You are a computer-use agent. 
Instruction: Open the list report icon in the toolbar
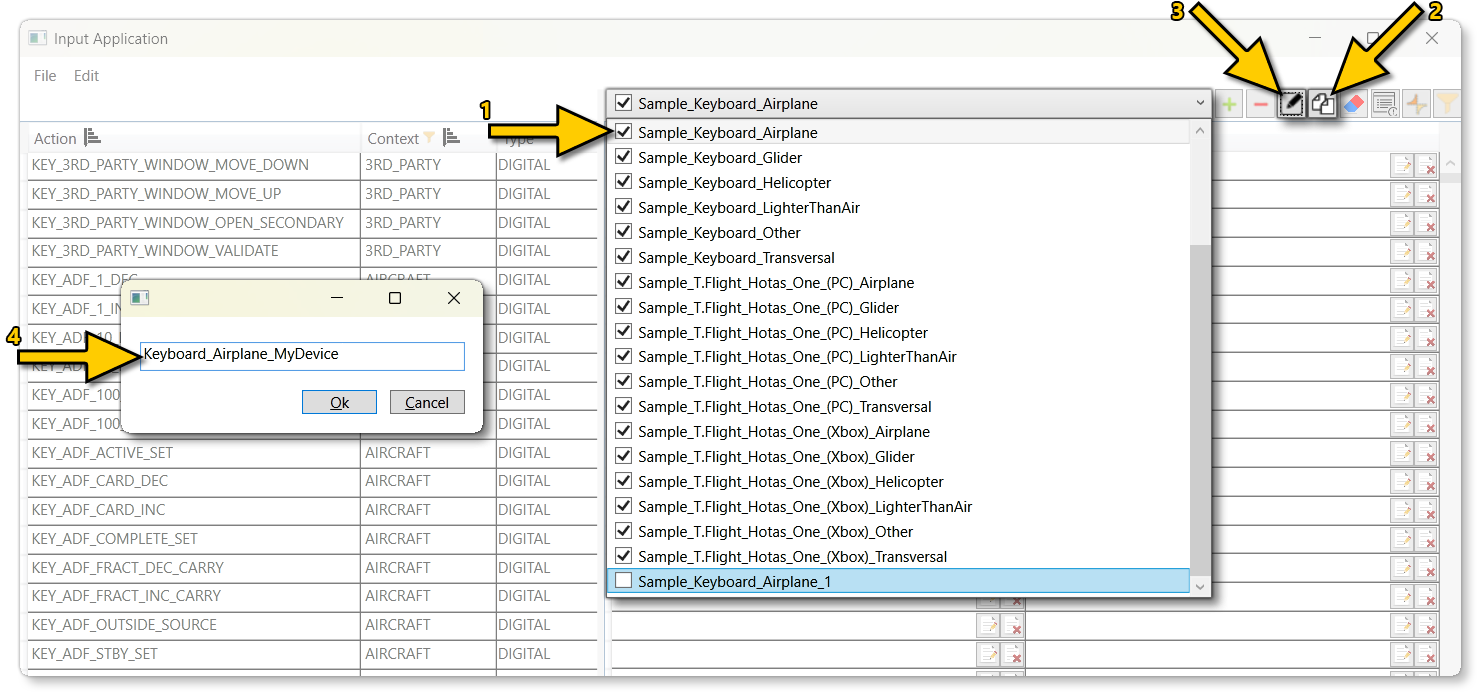pos(1386,102)
